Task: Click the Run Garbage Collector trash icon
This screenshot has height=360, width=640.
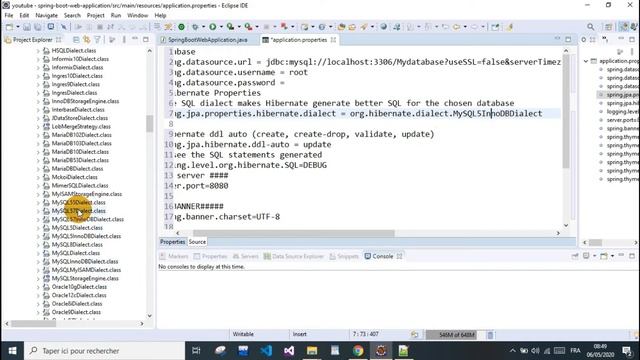Action: (x=491, y=335)
